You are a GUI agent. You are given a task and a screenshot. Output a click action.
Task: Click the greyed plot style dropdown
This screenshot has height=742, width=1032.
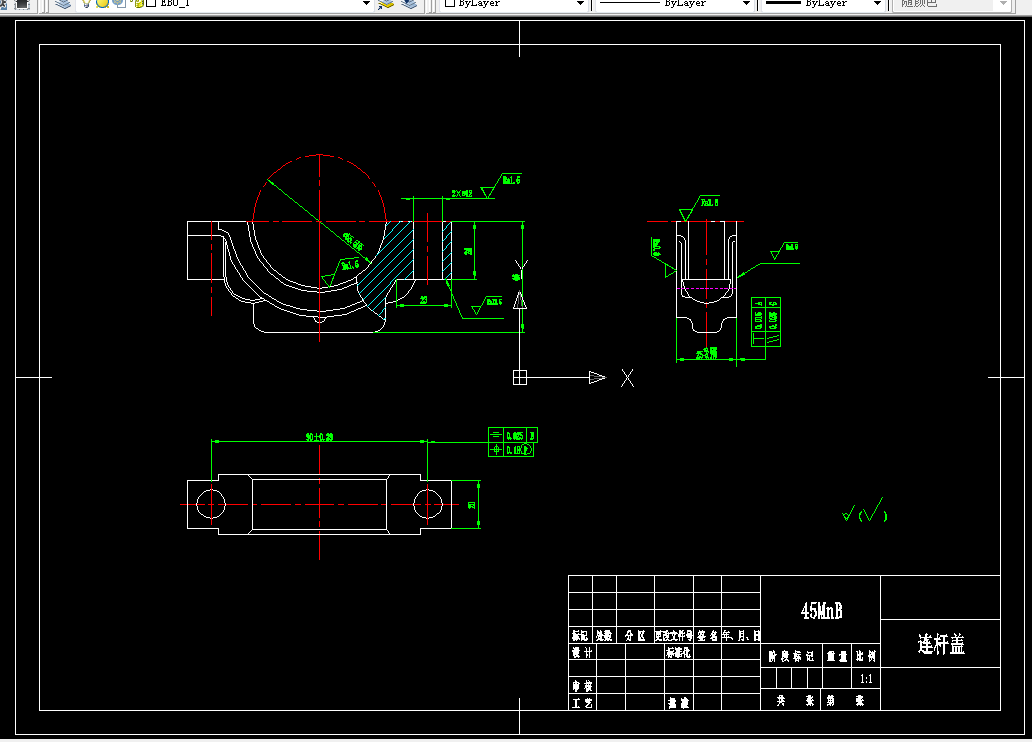point(952,4)
